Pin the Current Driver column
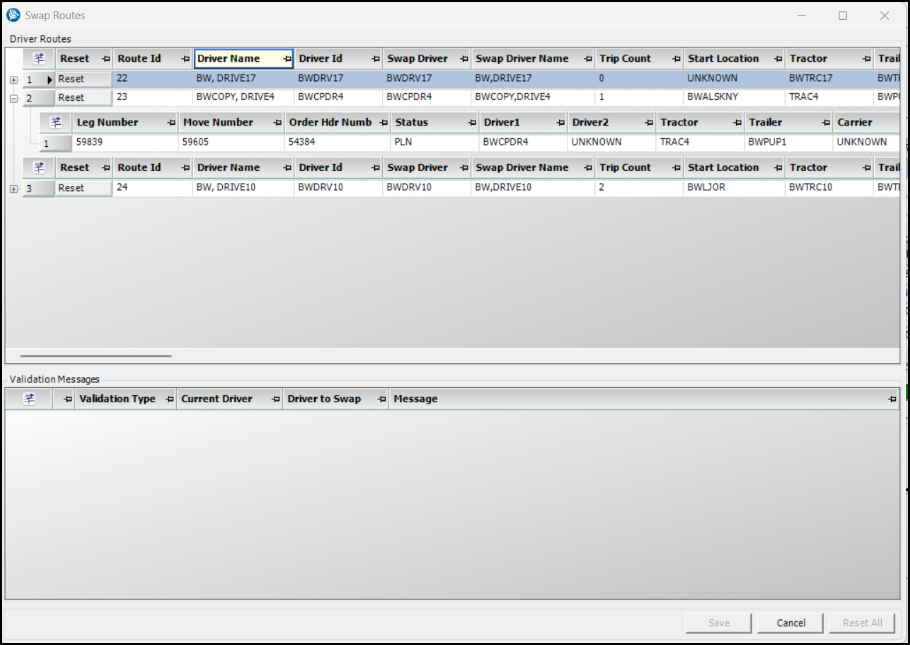 click(x=276, y=399)
